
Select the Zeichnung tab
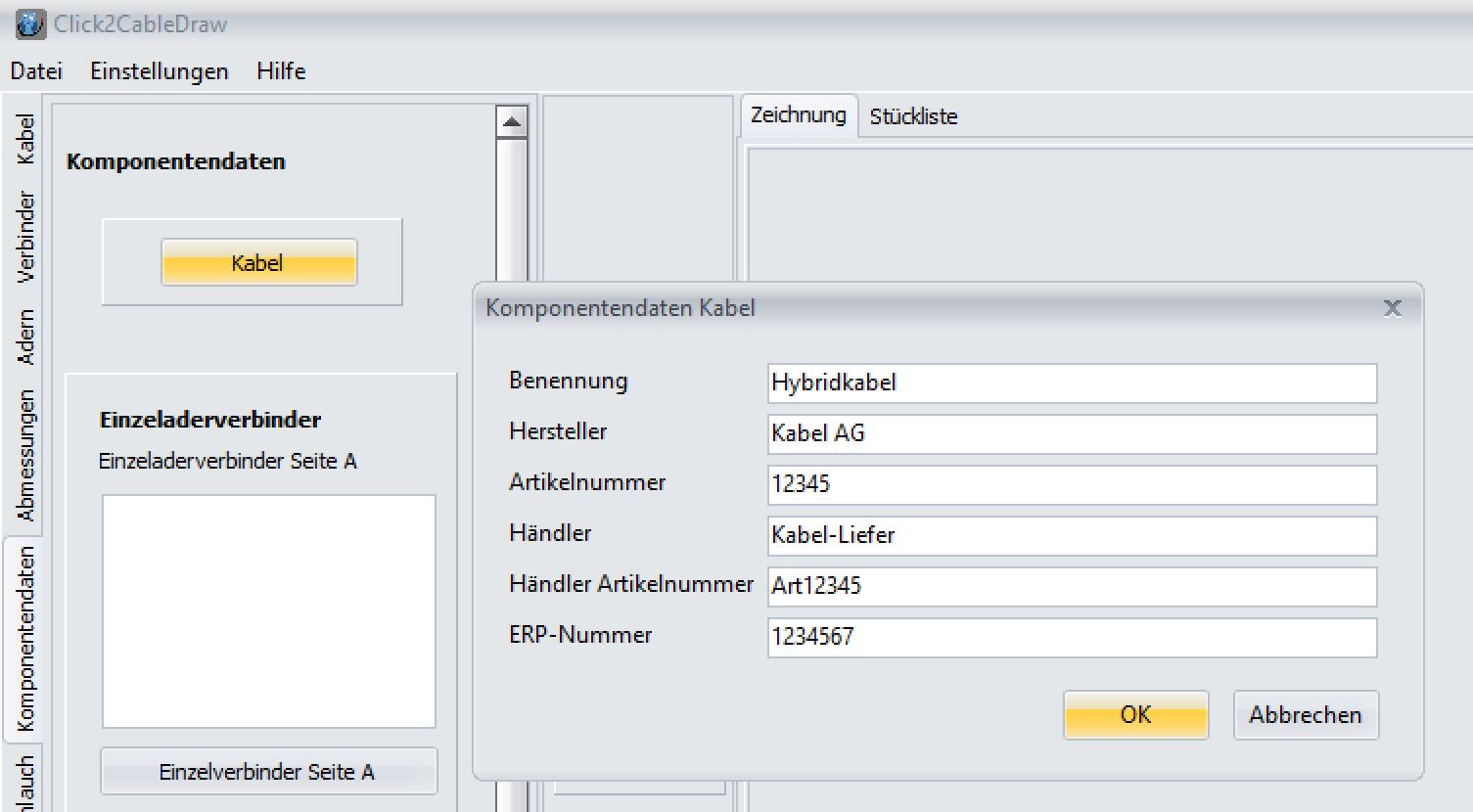(798, 115)
